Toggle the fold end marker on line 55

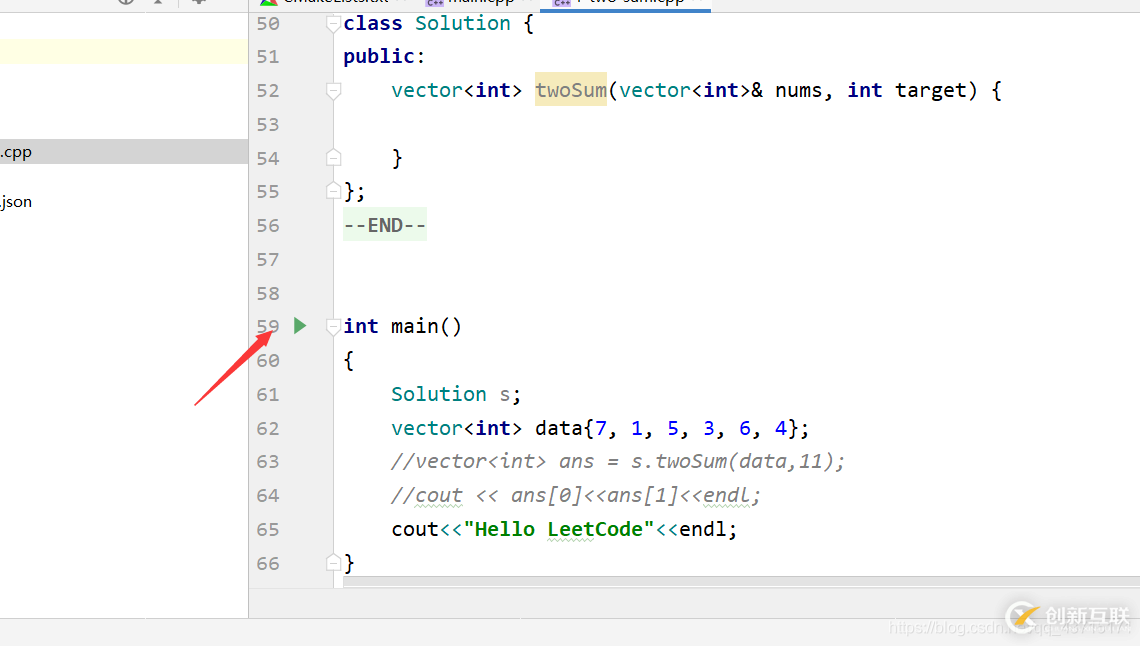[x=333, y=191]
